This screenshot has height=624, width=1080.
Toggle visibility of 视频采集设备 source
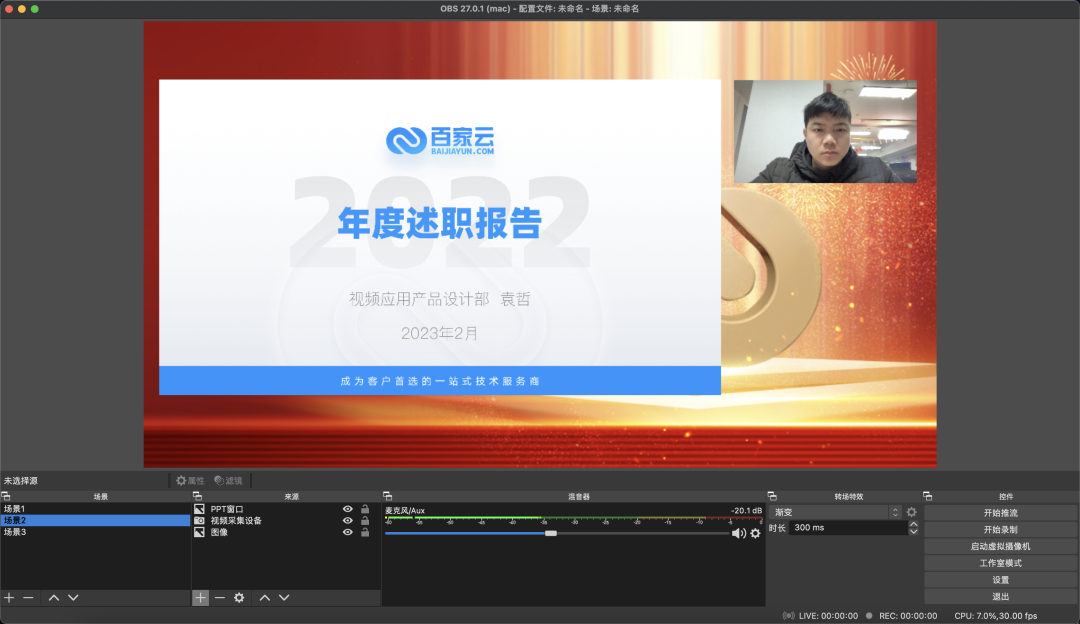pyautogui.click(x=348, y=521)
